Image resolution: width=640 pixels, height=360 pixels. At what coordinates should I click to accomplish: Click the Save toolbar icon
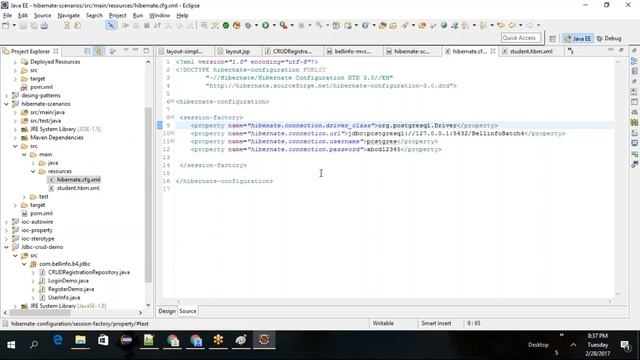pyautogui.click(x=23, y=26)
